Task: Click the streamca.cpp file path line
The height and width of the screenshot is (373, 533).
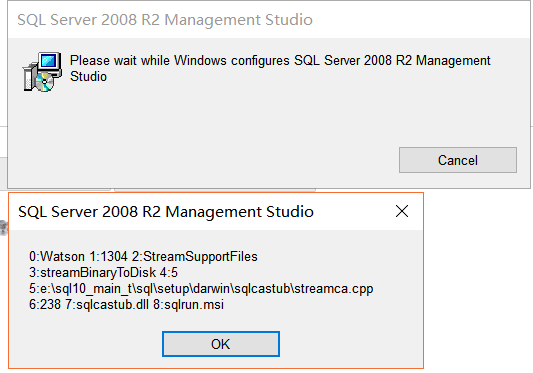Action: tap(201, 288)
